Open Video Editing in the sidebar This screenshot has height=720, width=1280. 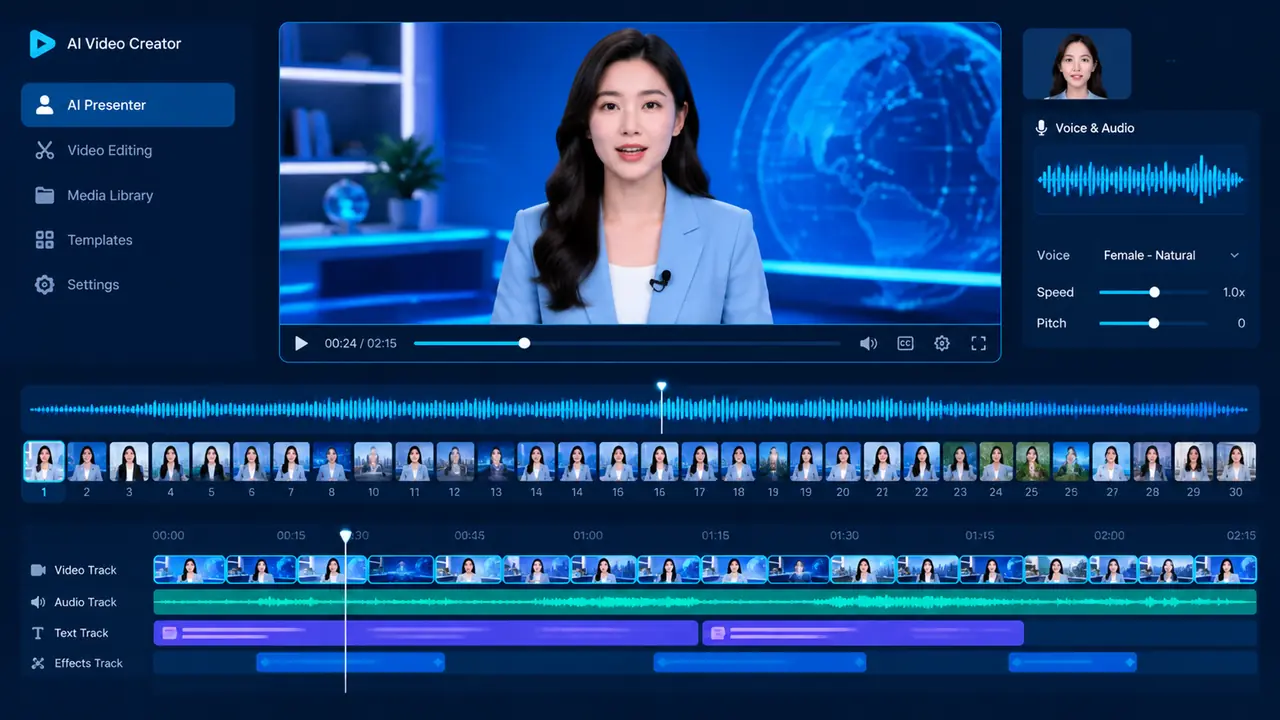tap(110, 150)
